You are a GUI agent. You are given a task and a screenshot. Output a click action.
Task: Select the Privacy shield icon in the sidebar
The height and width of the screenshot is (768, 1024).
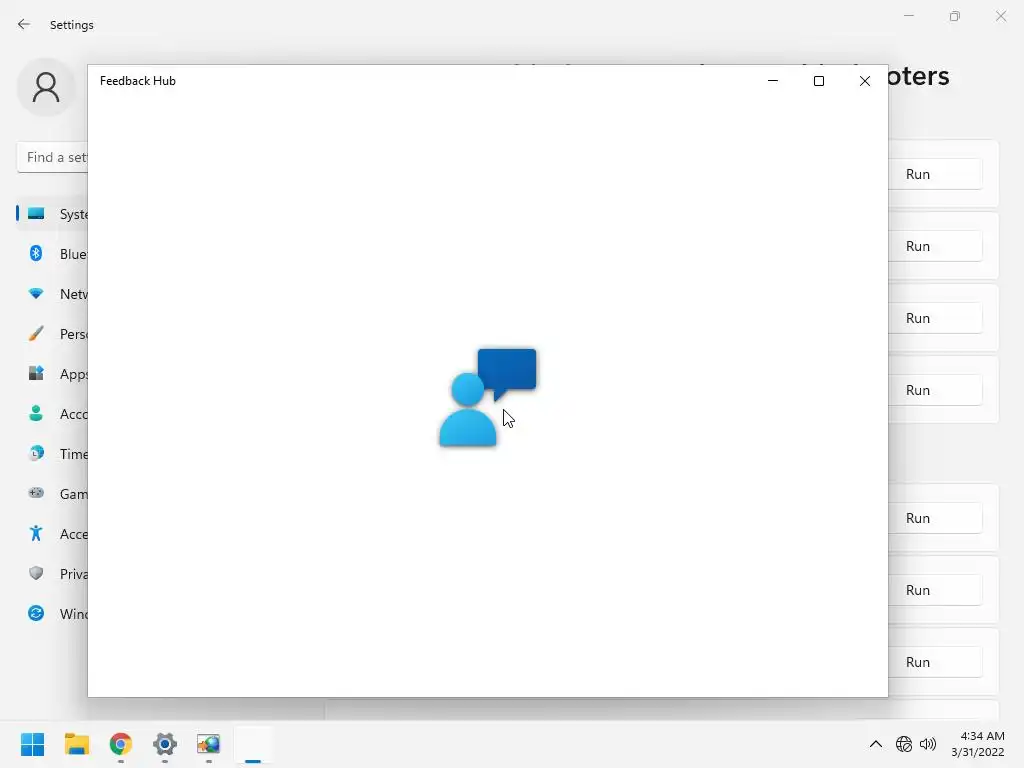(x=36, y=573)
